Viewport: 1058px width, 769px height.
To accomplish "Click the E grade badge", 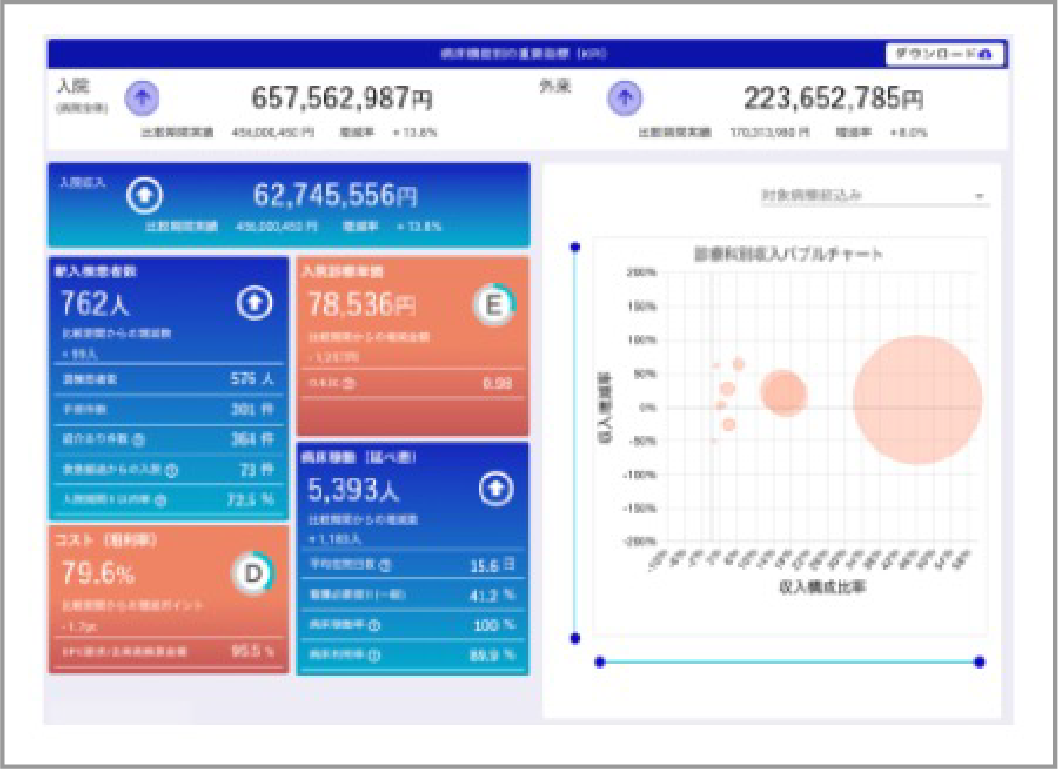I will pyautogui.click(x=494, y=306).
